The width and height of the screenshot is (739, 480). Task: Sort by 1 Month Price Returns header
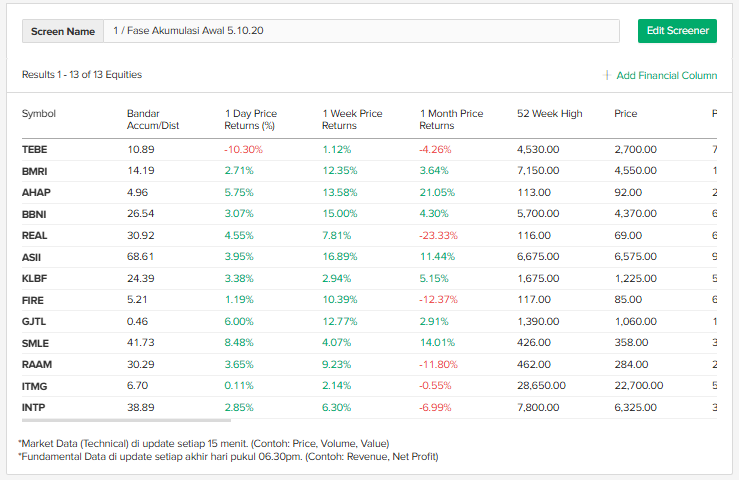click(451, 119)
